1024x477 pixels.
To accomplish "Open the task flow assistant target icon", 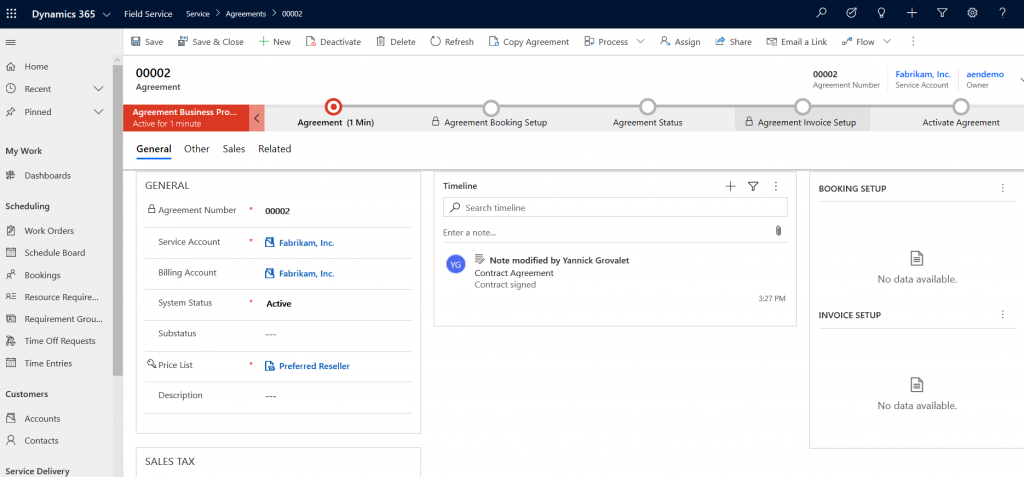I will [x=851, y=13].
